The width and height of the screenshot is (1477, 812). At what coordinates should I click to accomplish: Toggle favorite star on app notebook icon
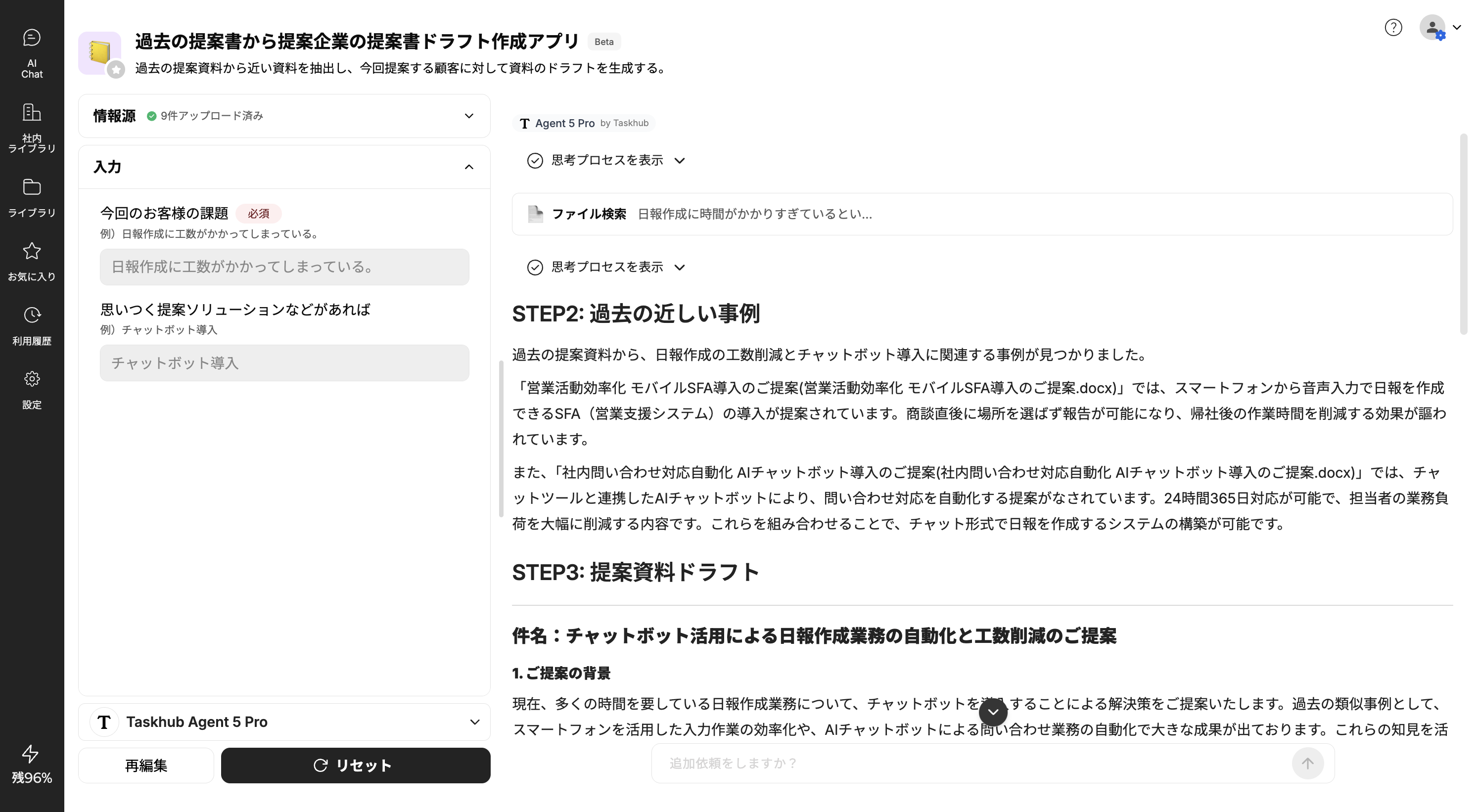point(116,70)
